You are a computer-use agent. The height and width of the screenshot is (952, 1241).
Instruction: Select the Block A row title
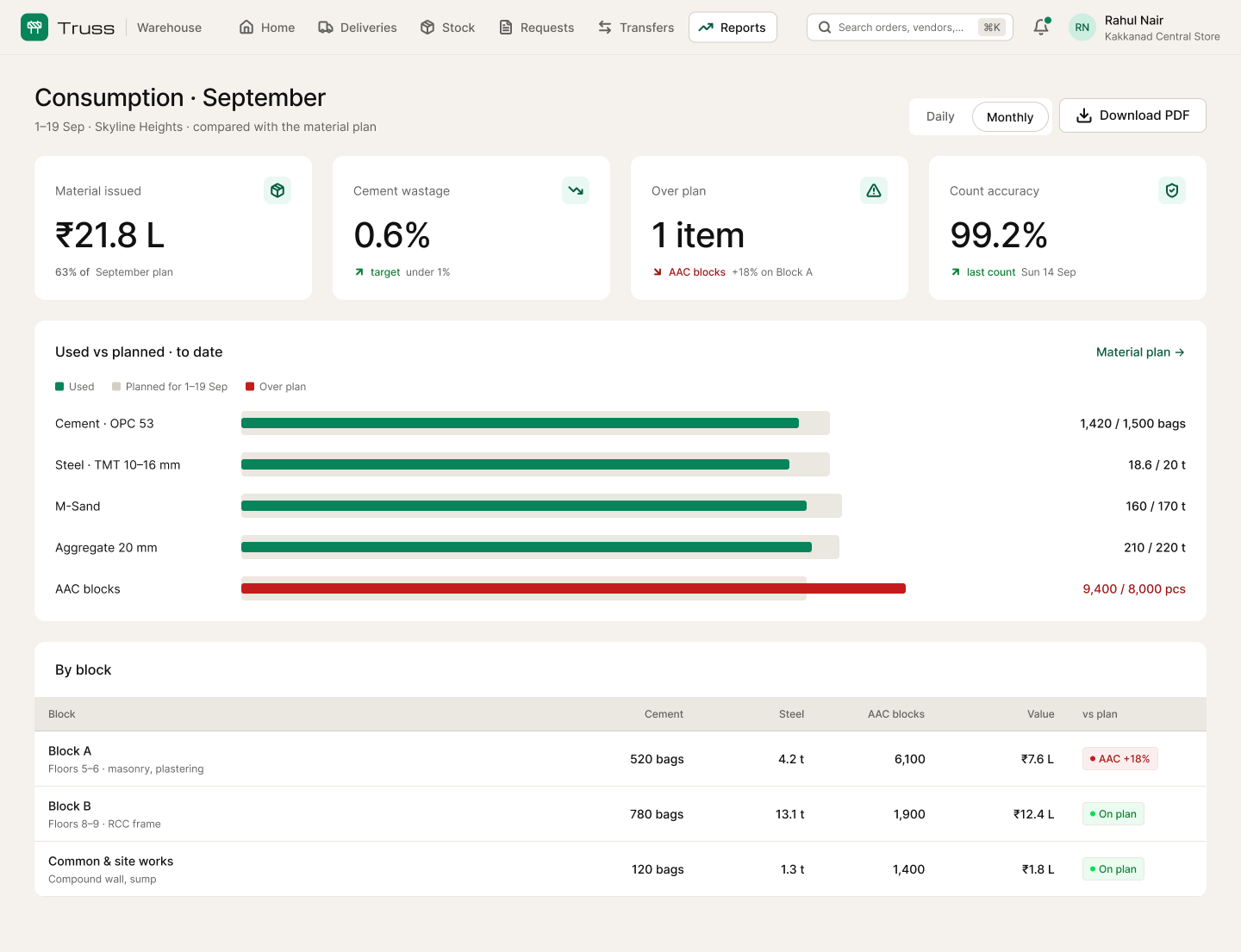tap(70, 751)
